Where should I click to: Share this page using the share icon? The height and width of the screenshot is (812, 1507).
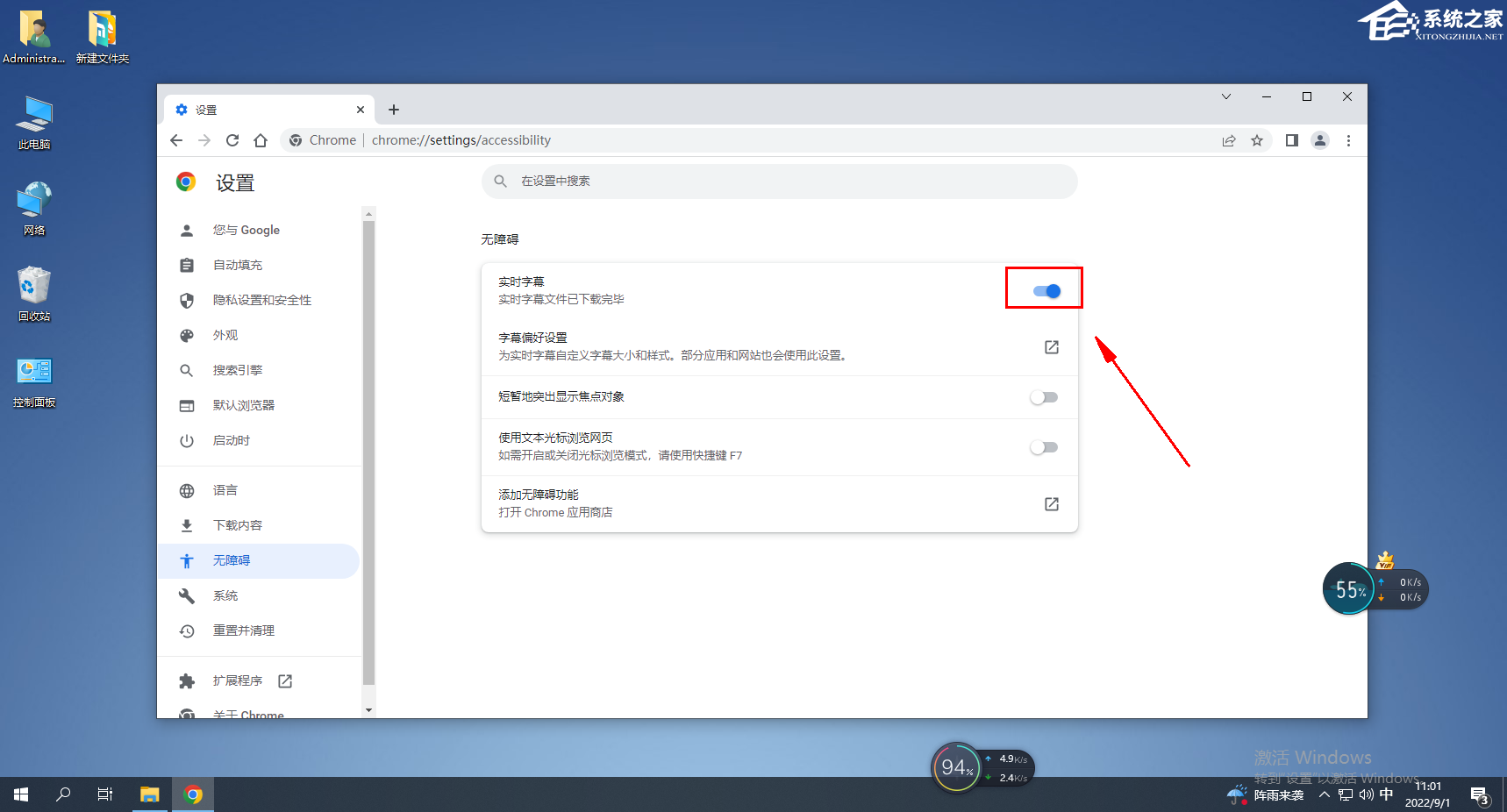pos(1229,140)
